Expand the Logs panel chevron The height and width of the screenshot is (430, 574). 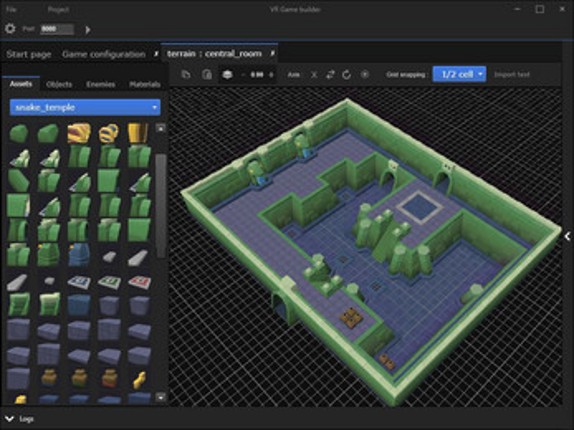tap(10, 419)
